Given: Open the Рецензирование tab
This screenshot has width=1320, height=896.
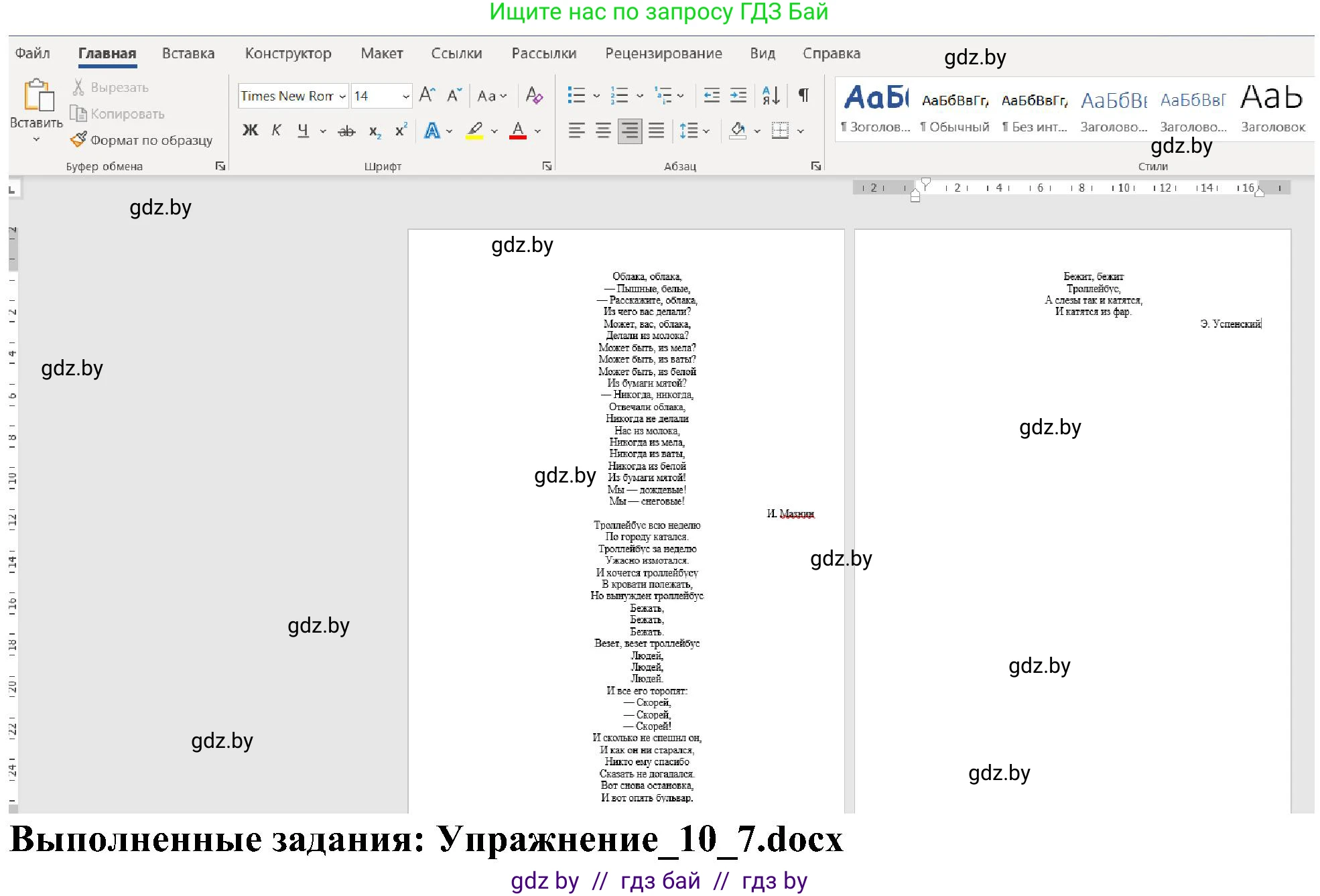Looking at the screenshot, I should click(664, 53).
